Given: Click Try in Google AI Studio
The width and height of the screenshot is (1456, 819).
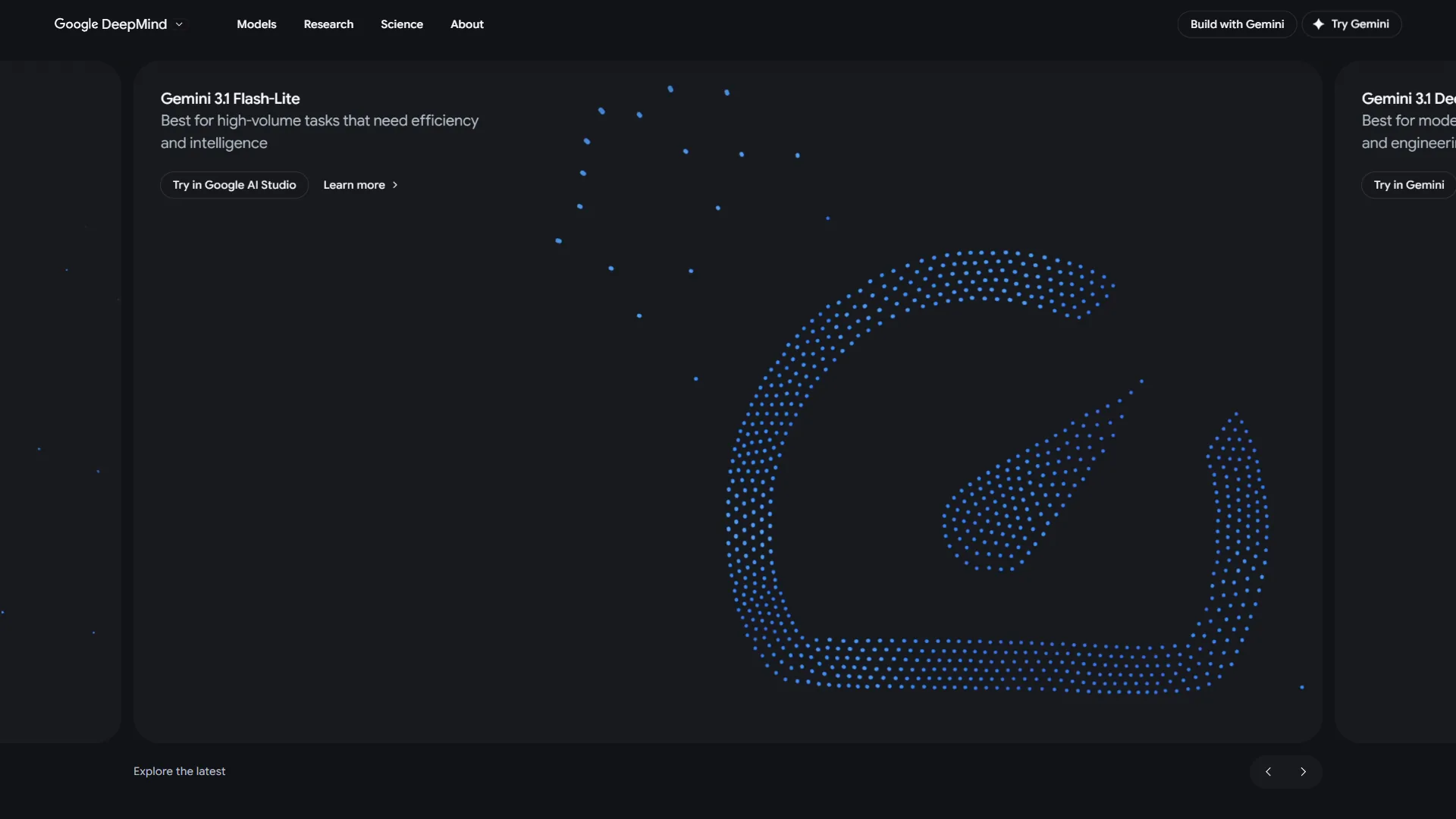Looking at the screenshot, I should 234,185.
